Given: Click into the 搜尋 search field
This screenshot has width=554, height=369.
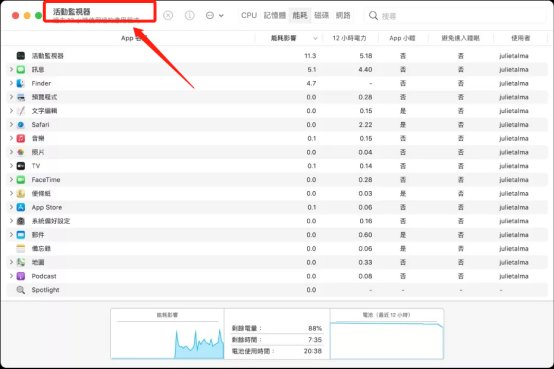Looking at the screenshot, I should pos(456,16).
